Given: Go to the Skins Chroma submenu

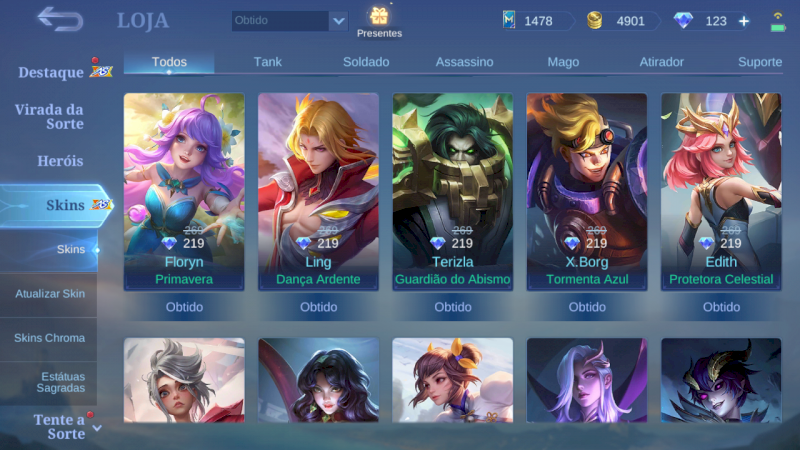Looking at the screenshot, I should (49, 338).
